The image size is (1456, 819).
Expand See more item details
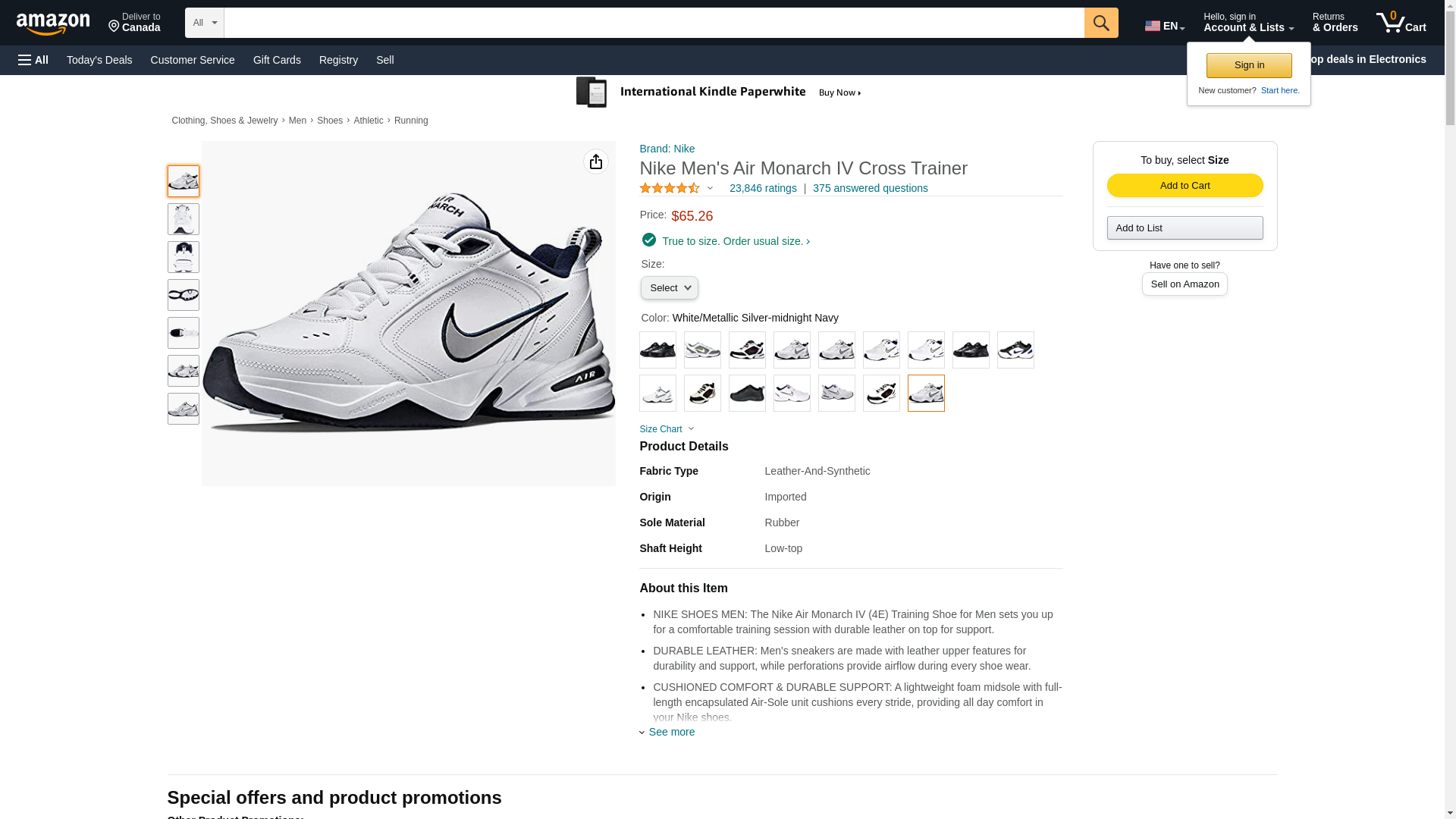click(x=671, y=732)
